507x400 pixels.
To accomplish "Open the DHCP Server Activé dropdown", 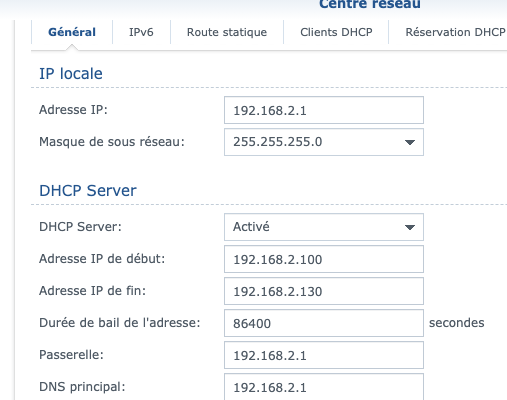I will (324, 227).
